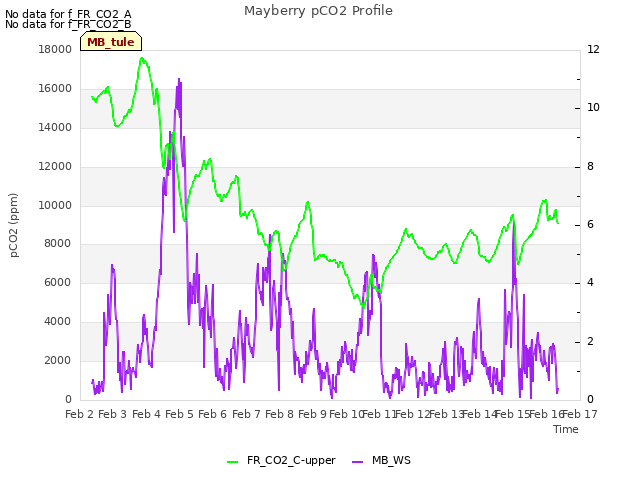
Task: Click the right axis value 12
Action: click(593, 50)
